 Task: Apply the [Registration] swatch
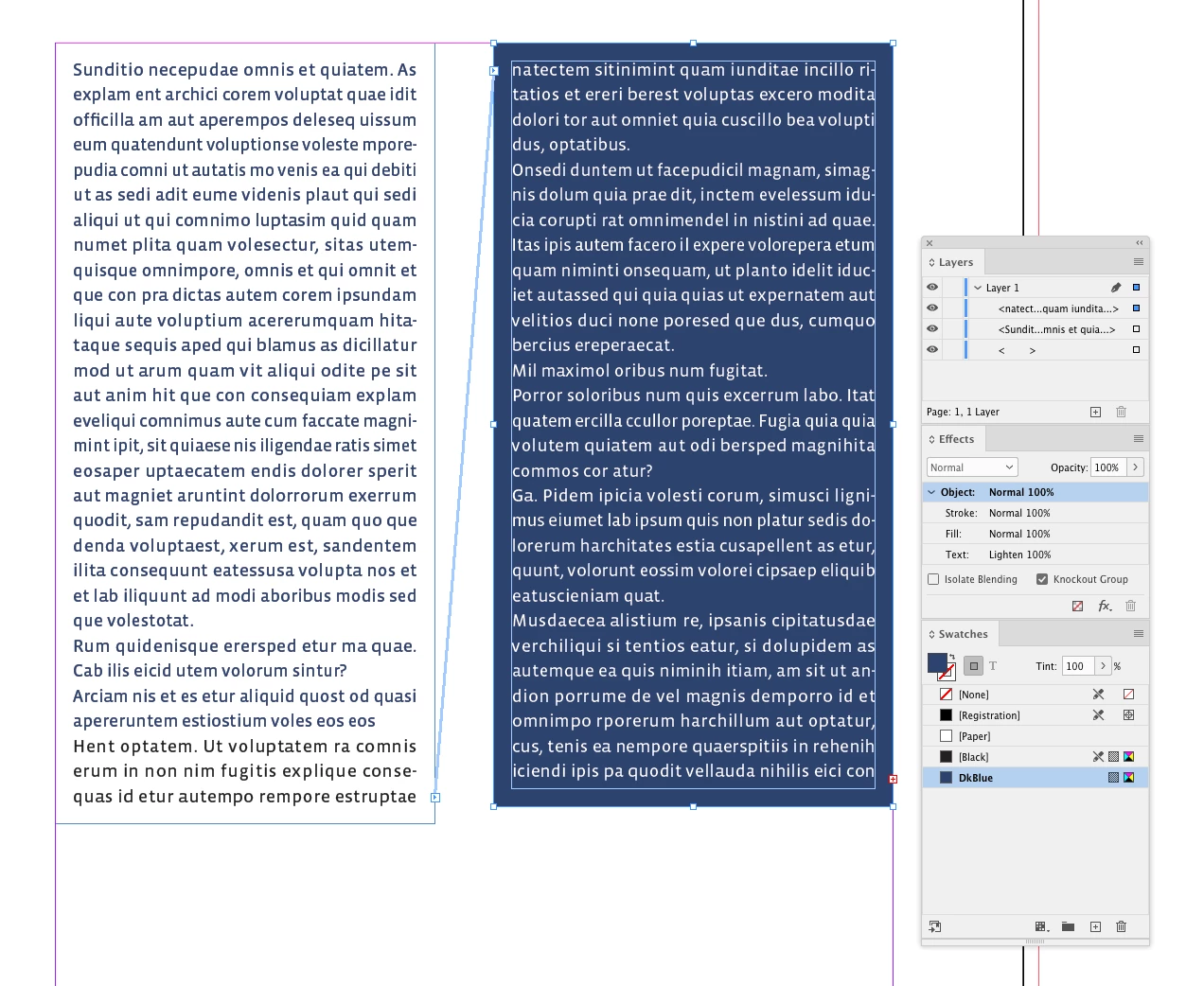(x=1036, y=715)
